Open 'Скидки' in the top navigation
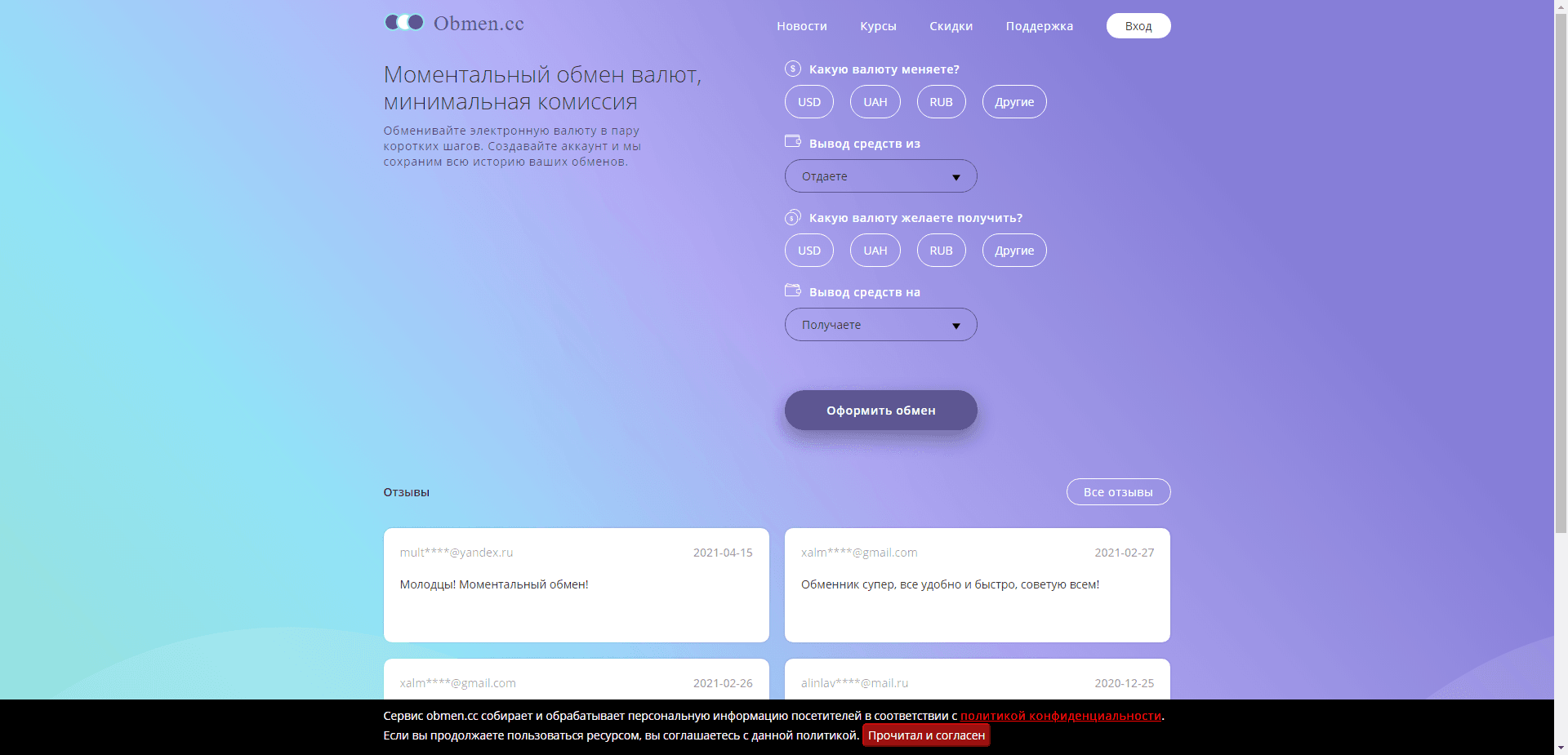 951,26
